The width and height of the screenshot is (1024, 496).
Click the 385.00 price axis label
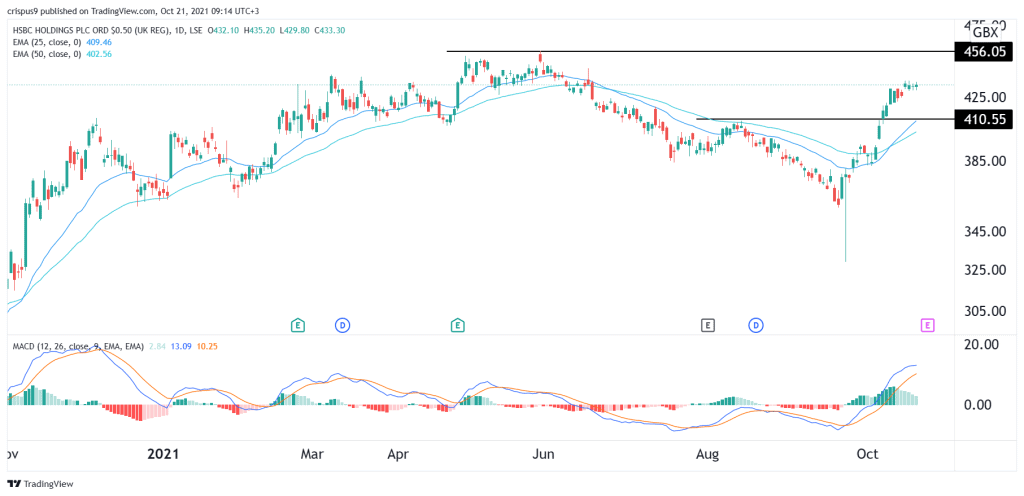[987, 161]
